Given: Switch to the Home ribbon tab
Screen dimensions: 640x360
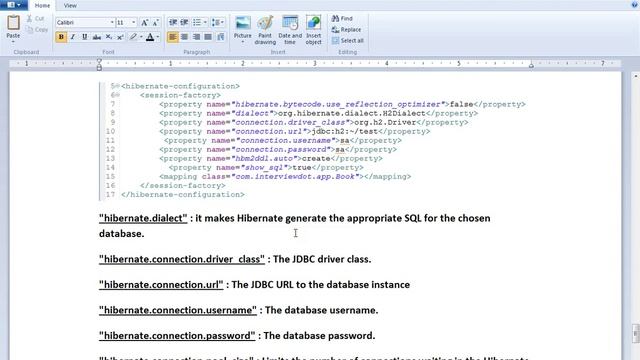Looking at the screenshot, I should click(42, 5).
